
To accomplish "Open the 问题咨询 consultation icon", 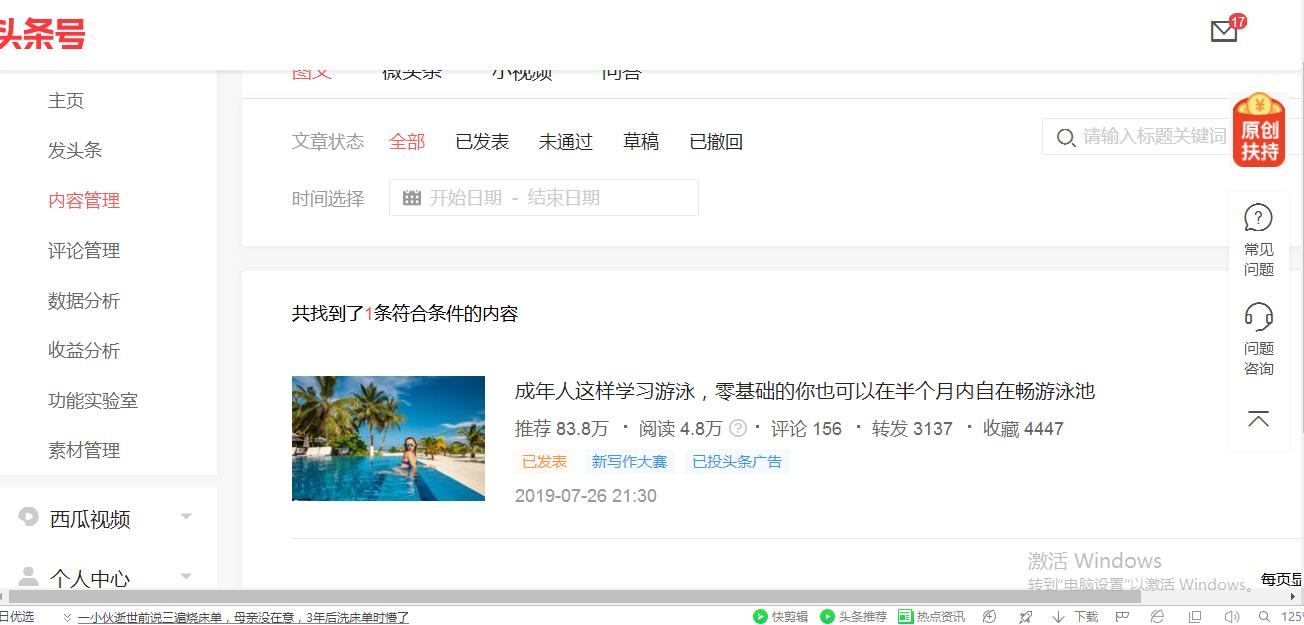I will point(1258,319).
